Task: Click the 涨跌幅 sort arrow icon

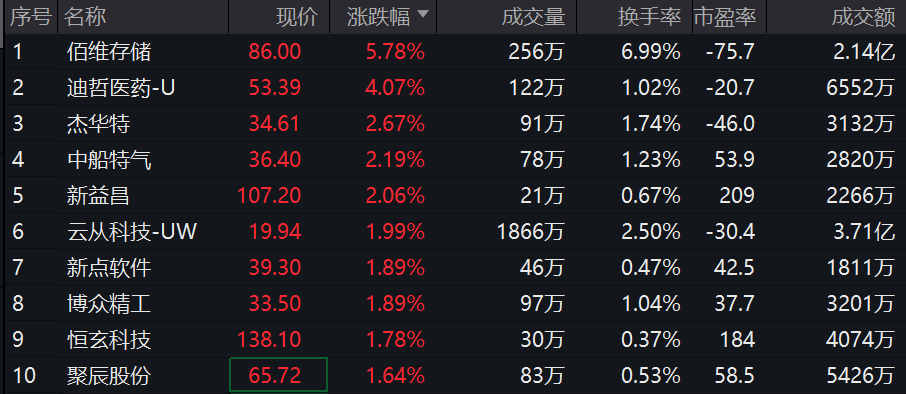Action: click(423, 14)
